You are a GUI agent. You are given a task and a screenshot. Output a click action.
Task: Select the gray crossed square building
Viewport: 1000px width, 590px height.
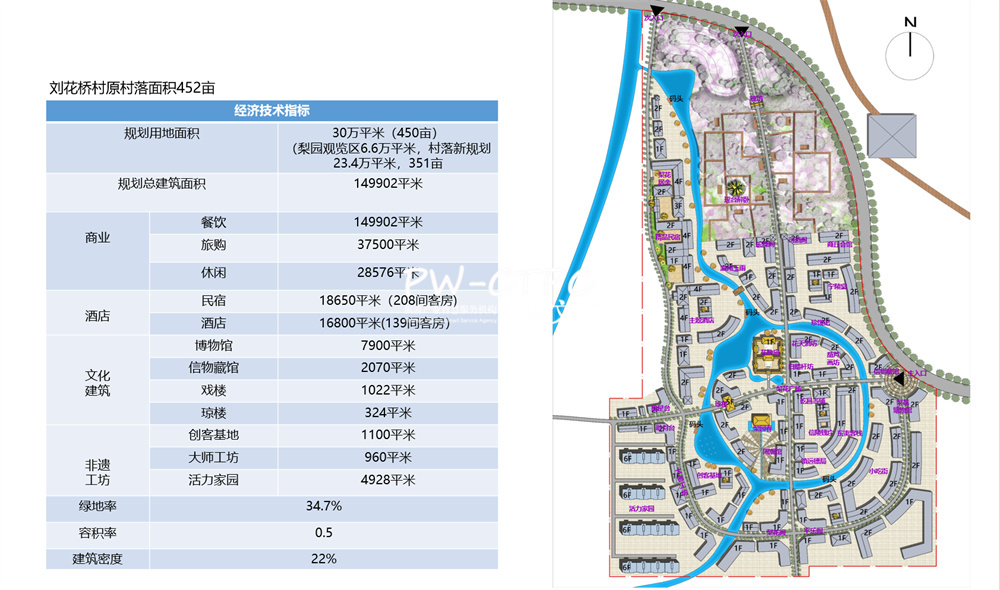click(892, 134)
